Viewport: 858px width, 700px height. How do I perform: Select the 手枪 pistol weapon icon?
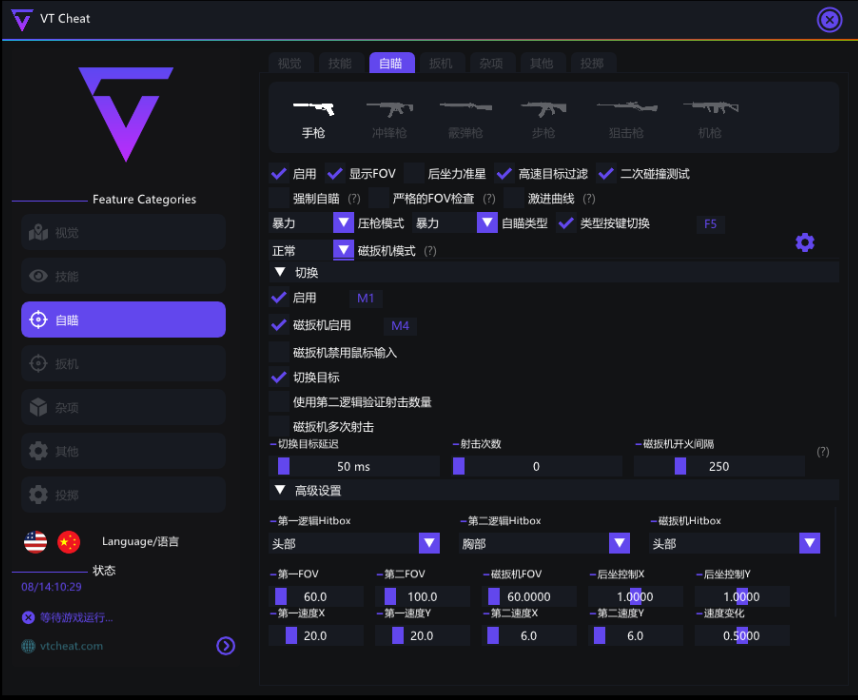pyautogui.click(x=314, y=108)
